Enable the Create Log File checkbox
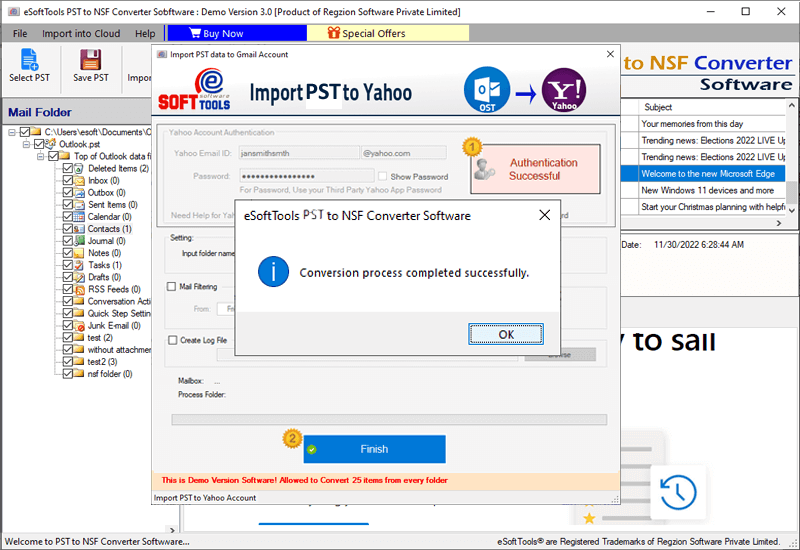This screenshot has width=800, height=550. click(x=172, y=340)
